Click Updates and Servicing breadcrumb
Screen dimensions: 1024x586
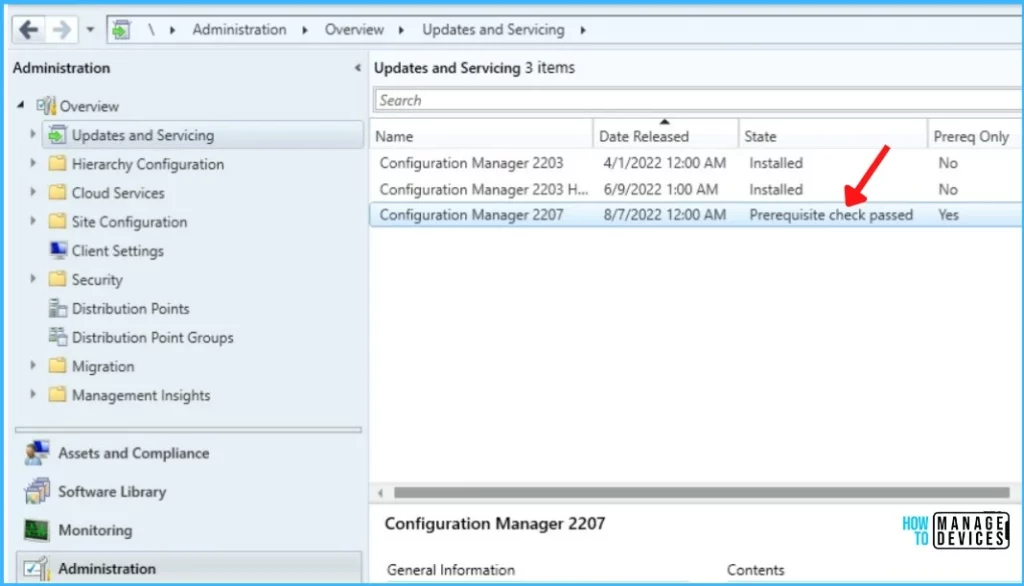(493, 29)
